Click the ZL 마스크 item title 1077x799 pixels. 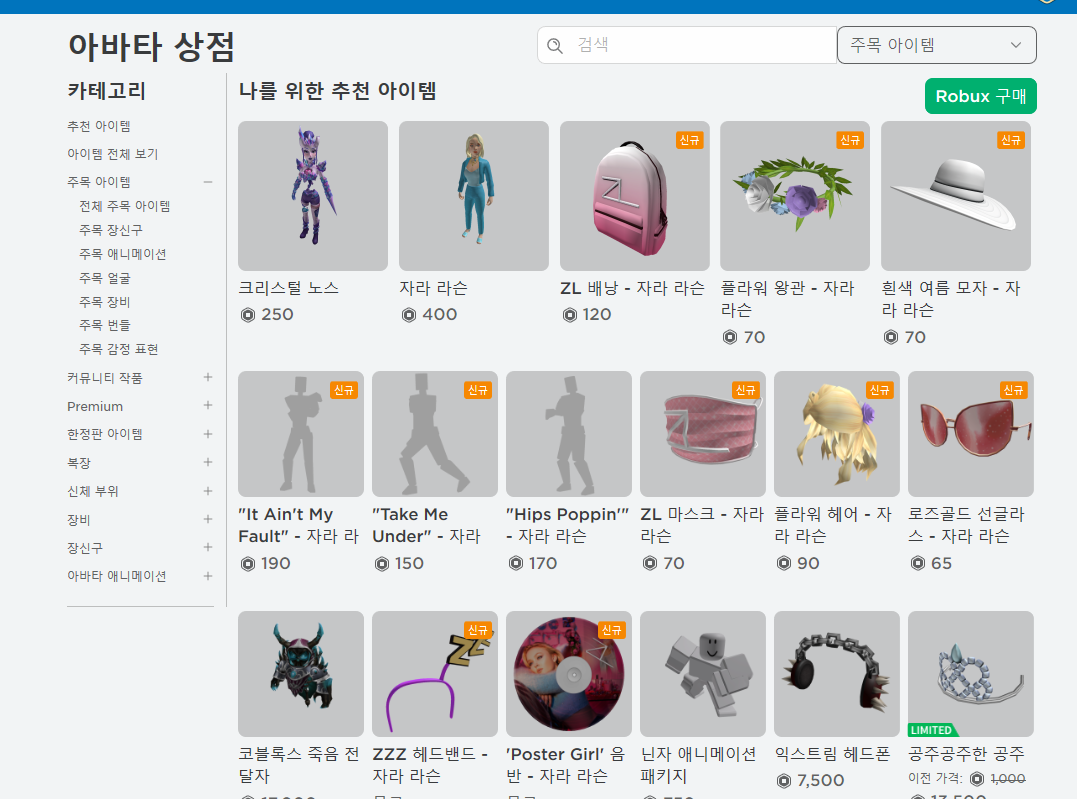(x=702, y=525)
